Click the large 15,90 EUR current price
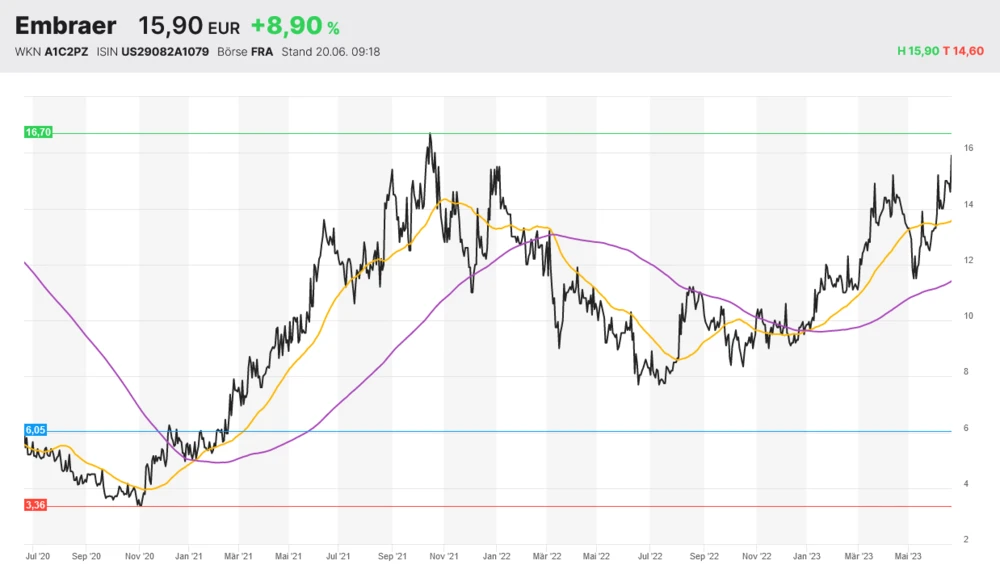This screenshot has height=569, width=1000. [x=189, y=26]
